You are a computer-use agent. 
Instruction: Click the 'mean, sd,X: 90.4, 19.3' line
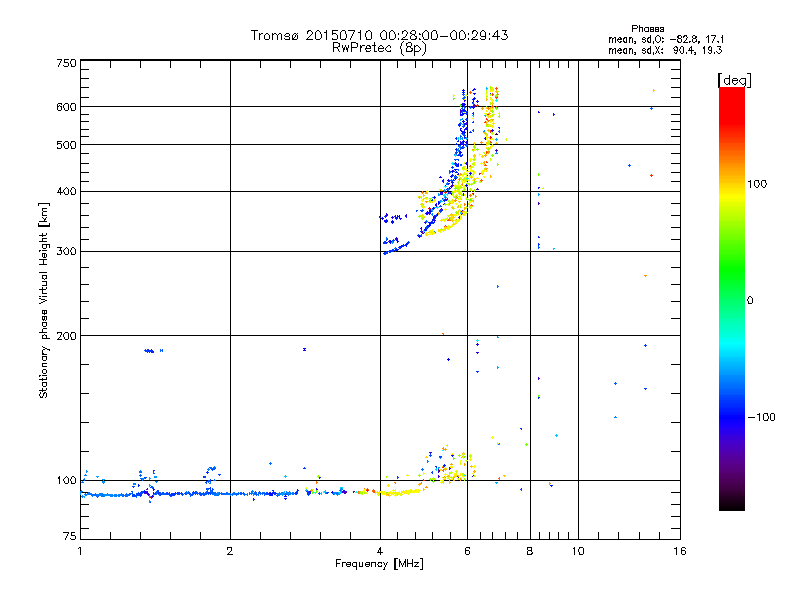point(665,51)
